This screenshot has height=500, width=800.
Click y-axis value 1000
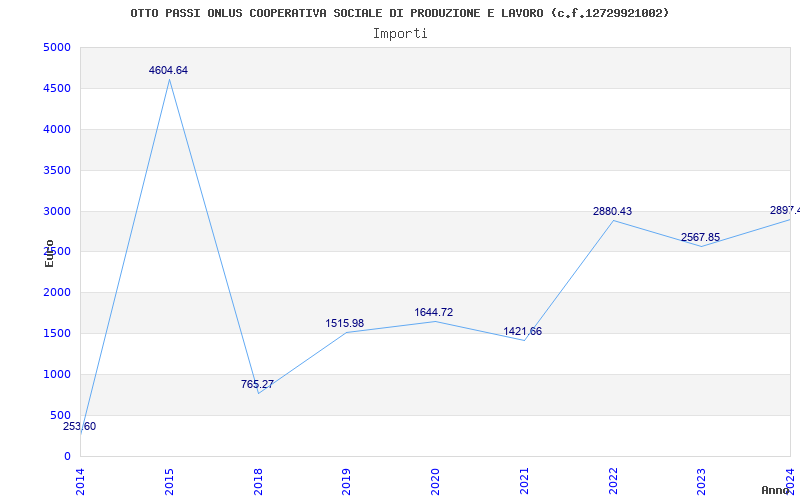57,374
